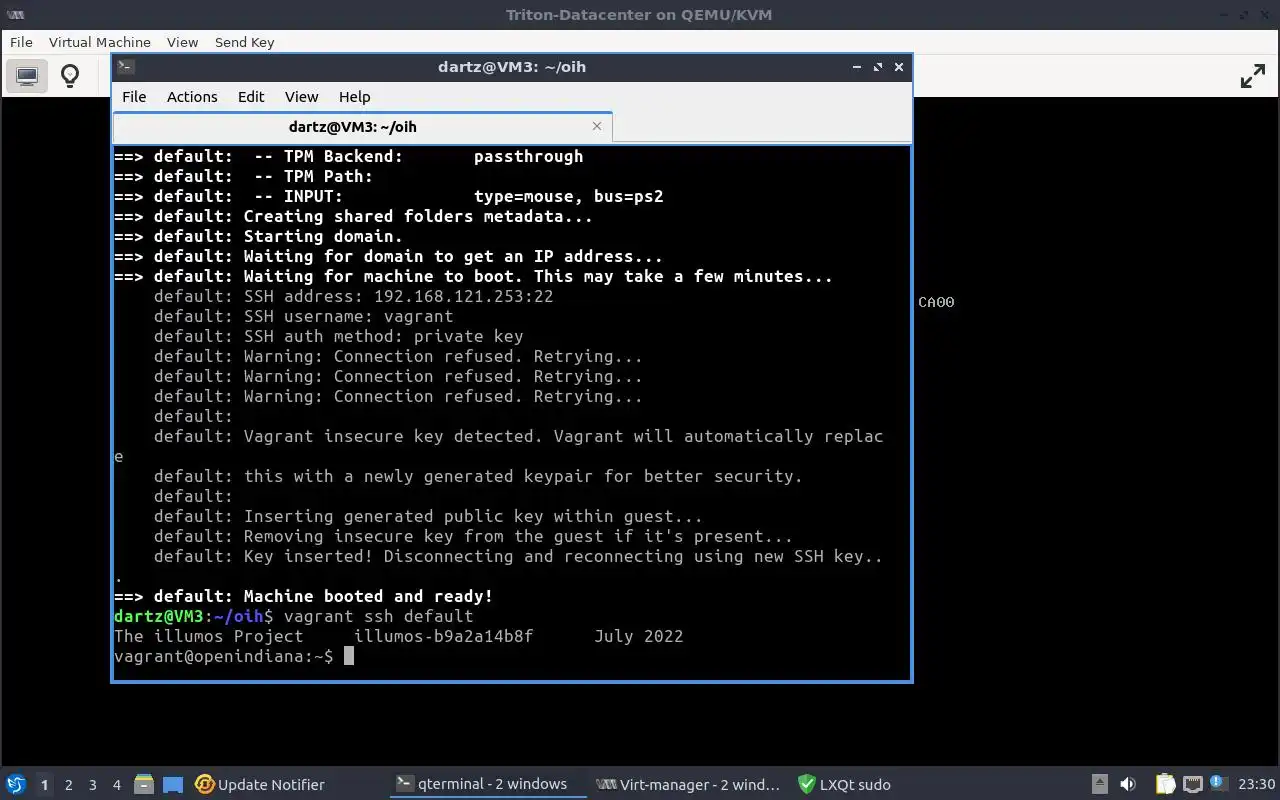Open the qterminal Actions menu
This screenshot has width=1280, height=800.
coord(192,97)
